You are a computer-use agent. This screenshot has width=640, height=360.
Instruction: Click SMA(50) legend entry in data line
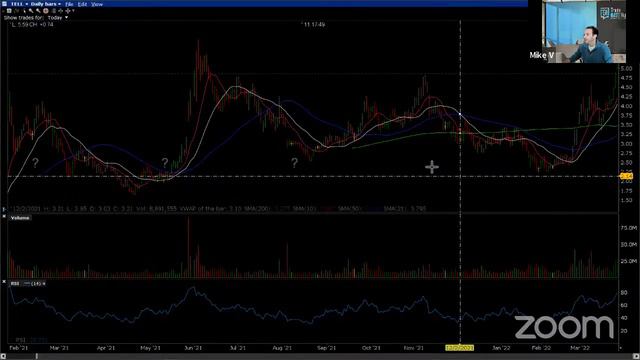(x=350, y=209)
